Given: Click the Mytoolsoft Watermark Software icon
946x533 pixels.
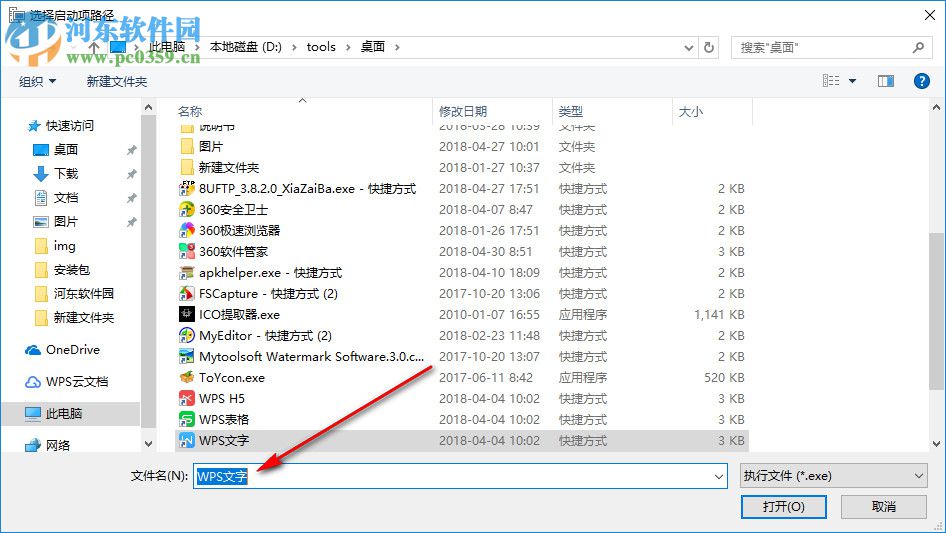Looking at the screenshot, I should click(x=187, y=357).
